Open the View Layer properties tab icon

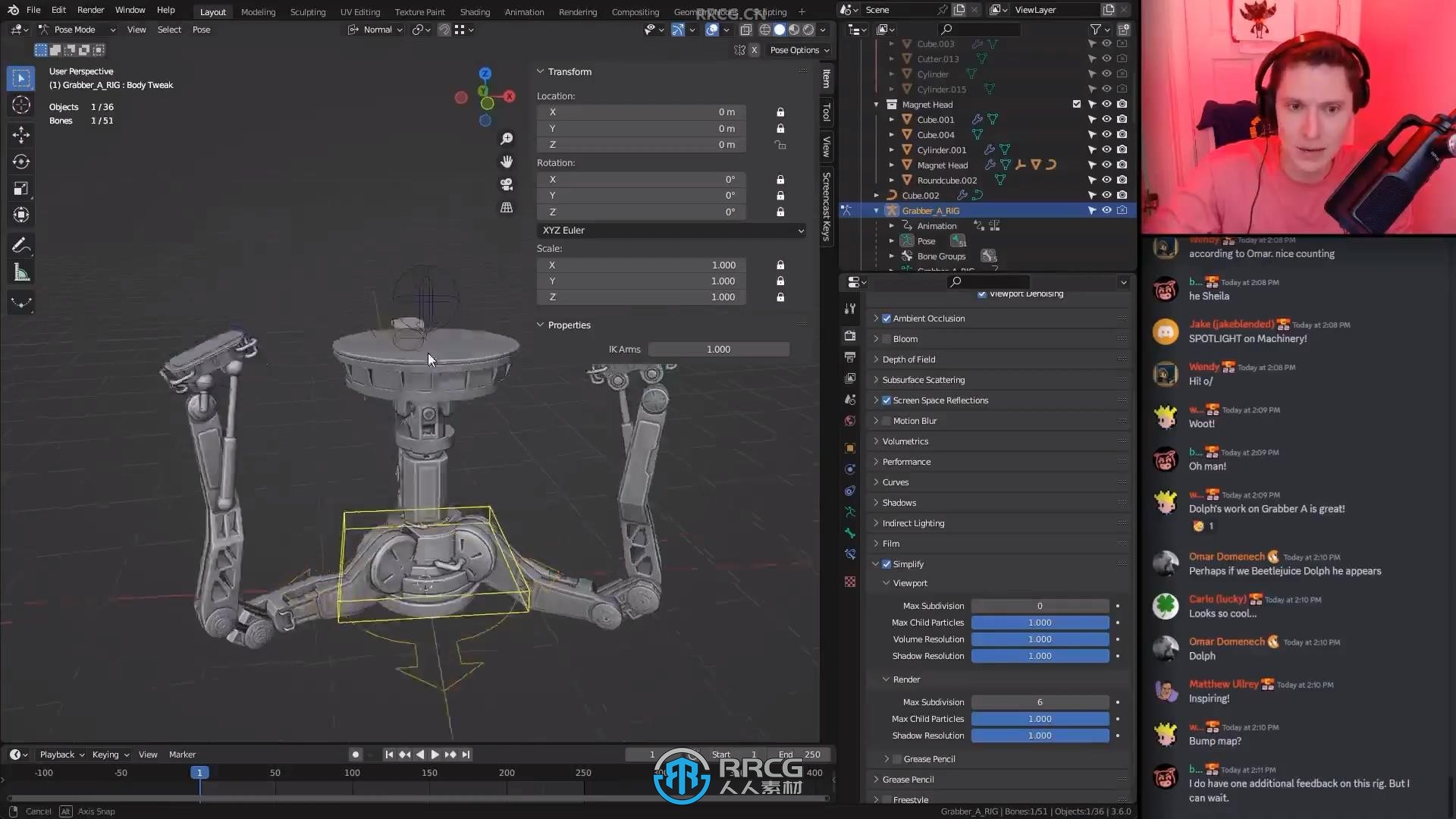tap(850, 378)
